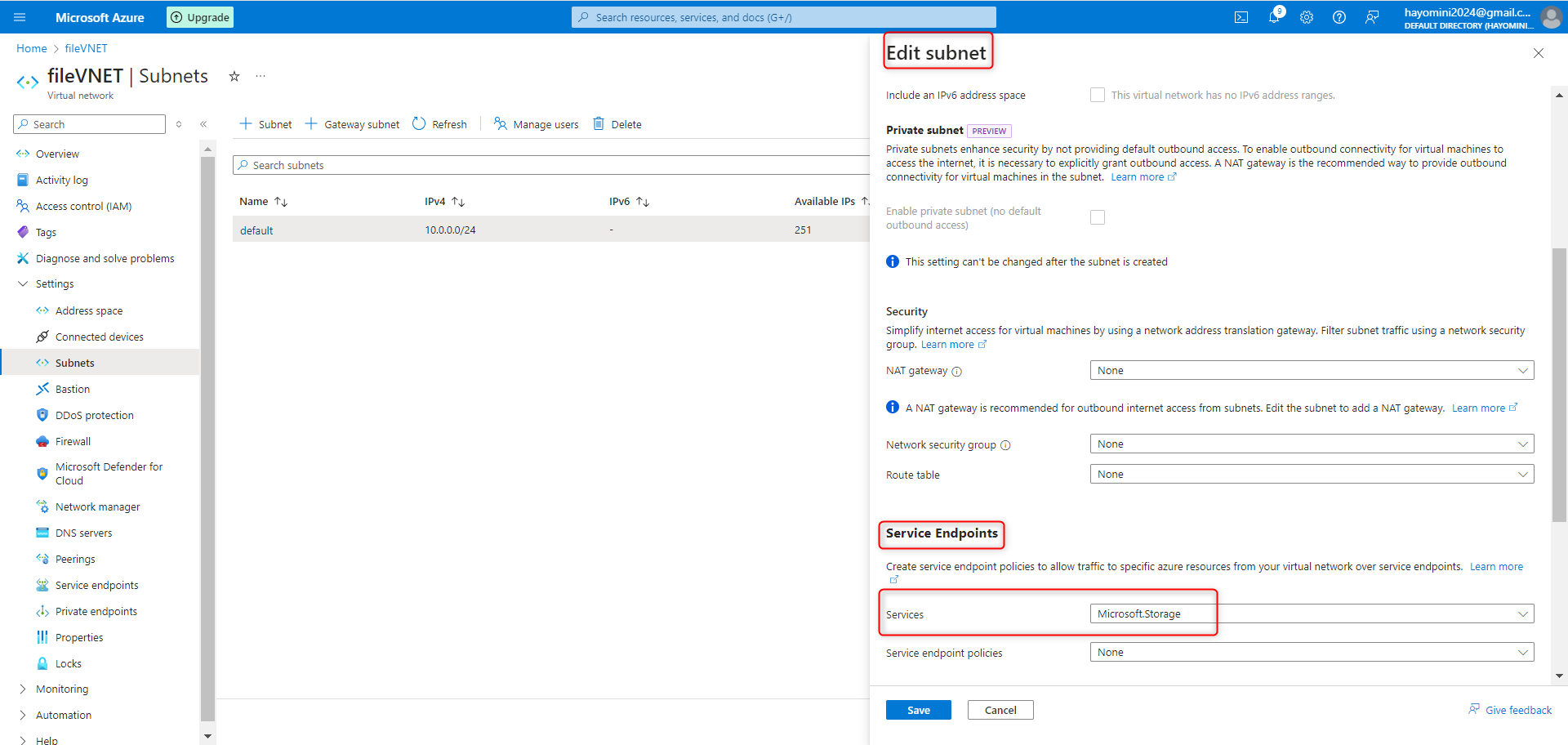This screenshot has width=1568, height=745.
Task: Open Network manager
Action: point(97,506)
